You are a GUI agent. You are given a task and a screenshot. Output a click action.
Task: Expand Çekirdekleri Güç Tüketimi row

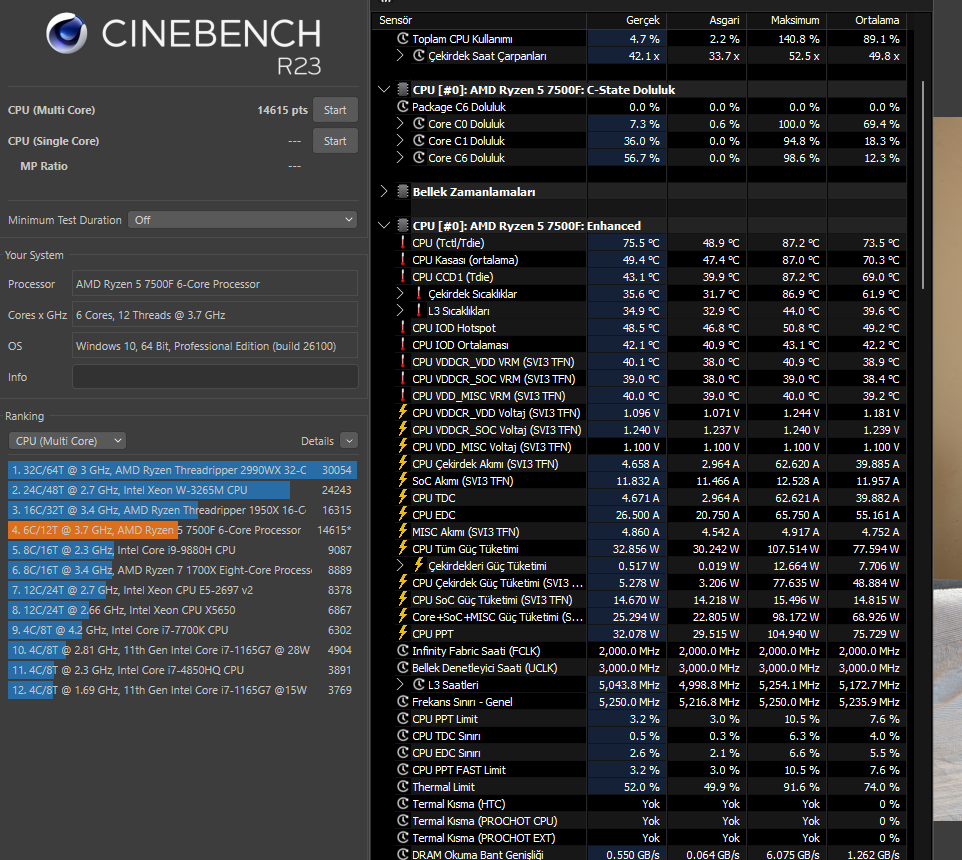tap(400, 566)
